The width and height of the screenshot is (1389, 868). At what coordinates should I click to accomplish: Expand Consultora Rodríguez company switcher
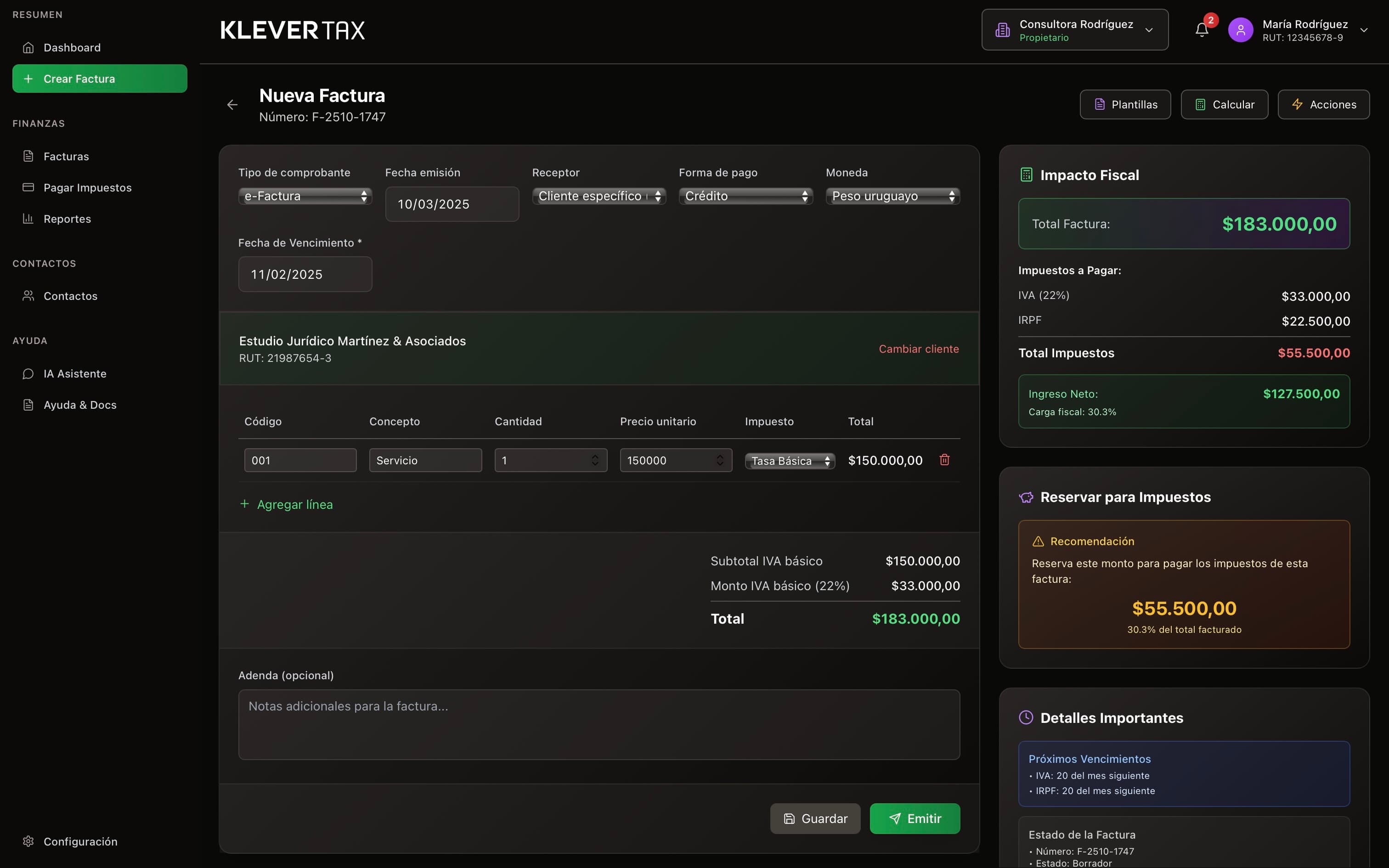pos(1074,30)
